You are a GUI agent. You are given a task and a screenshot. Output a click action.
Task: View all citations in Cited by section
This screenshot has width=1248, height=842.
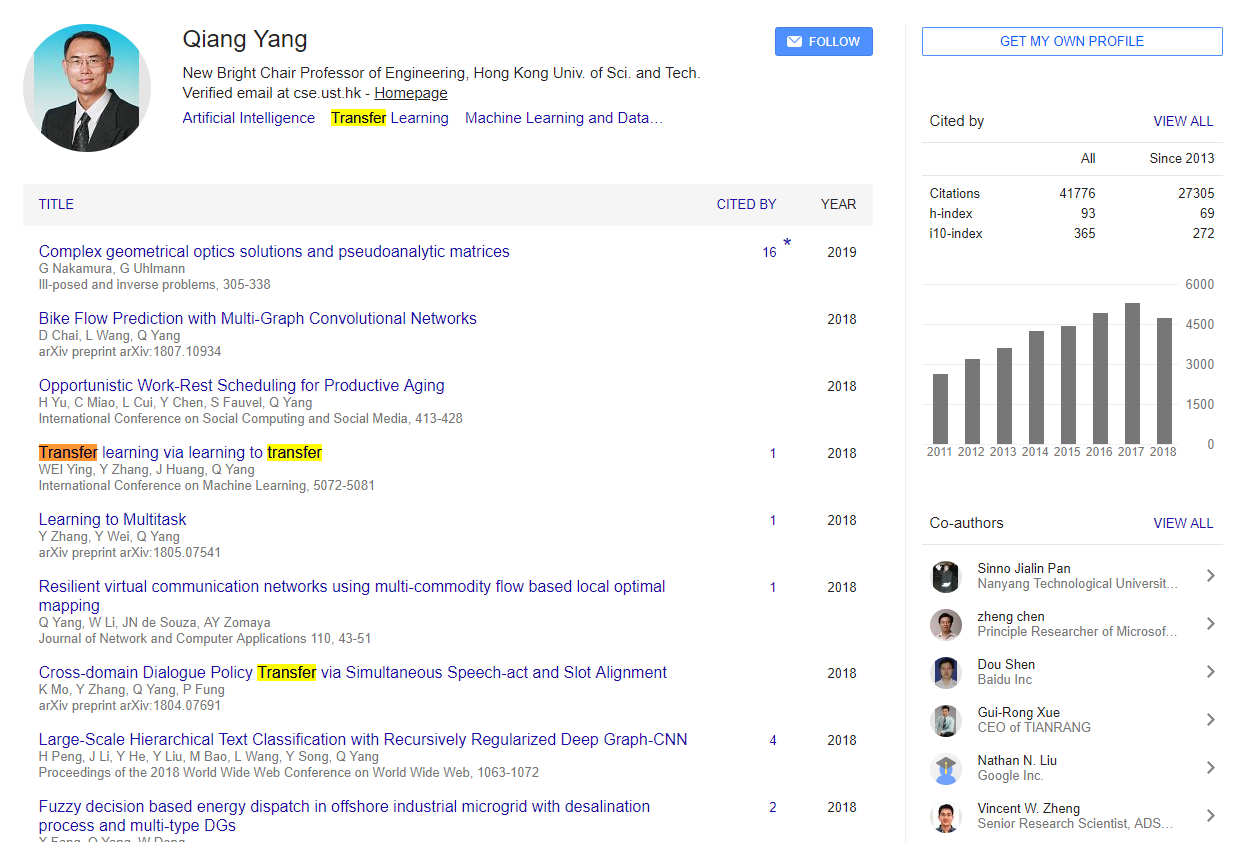pyautogui.click(x=1183, y=121)
